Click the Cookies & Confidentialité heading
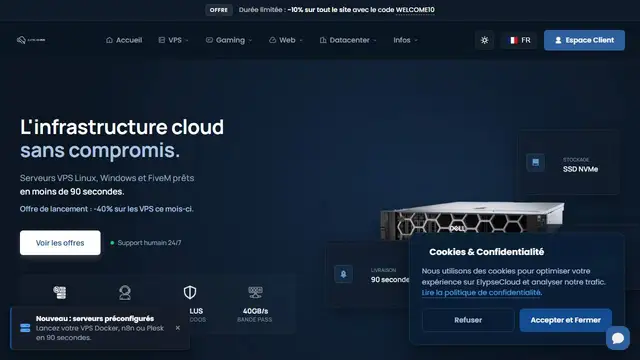This screenshot has height=360, width=640. point(487,252)
